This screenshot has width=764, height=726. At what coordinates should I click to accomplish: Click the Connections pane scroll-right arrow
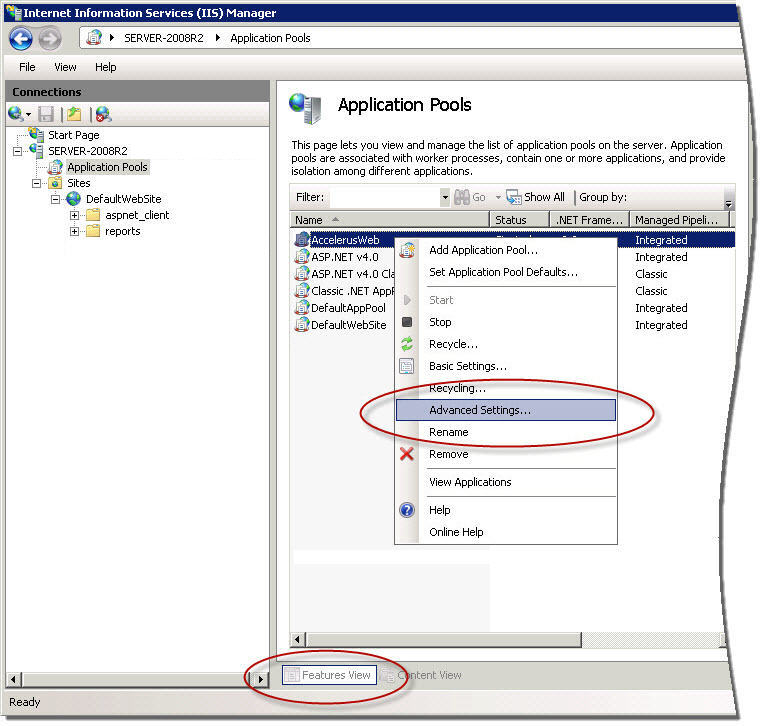(260, 679)
